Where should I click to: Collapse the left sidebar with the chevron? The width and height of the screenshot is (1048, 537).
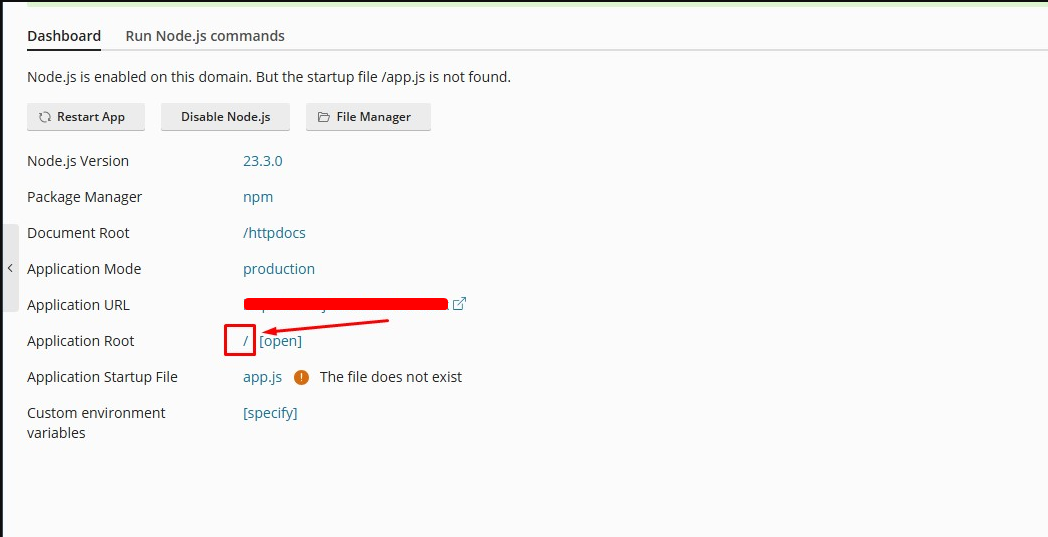[x=9, y=268]
